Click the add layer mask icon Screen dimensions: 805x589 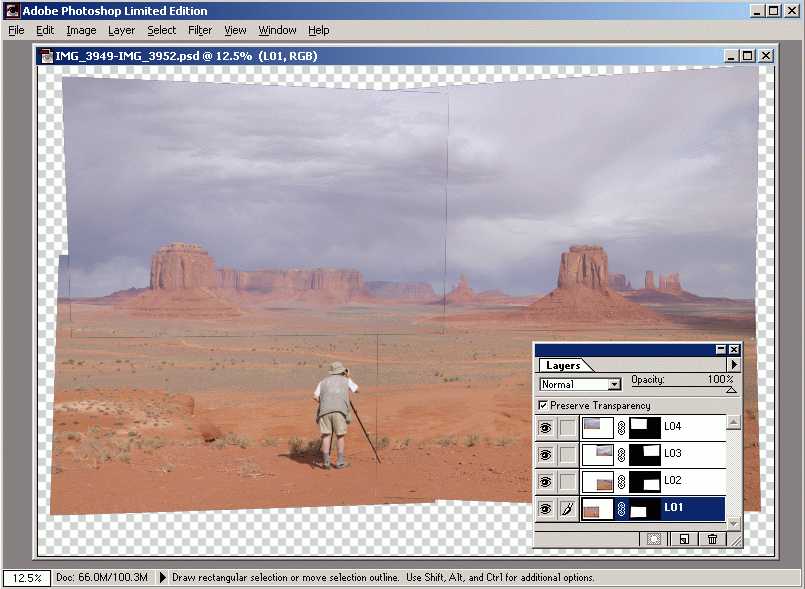[x=654, y=539]
